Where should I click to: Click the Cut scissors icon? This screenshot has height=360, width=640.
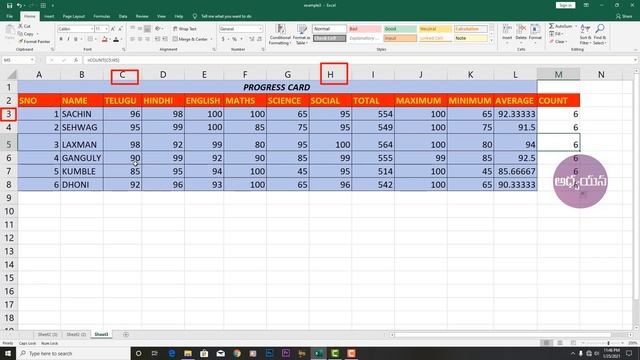(20, 26)
